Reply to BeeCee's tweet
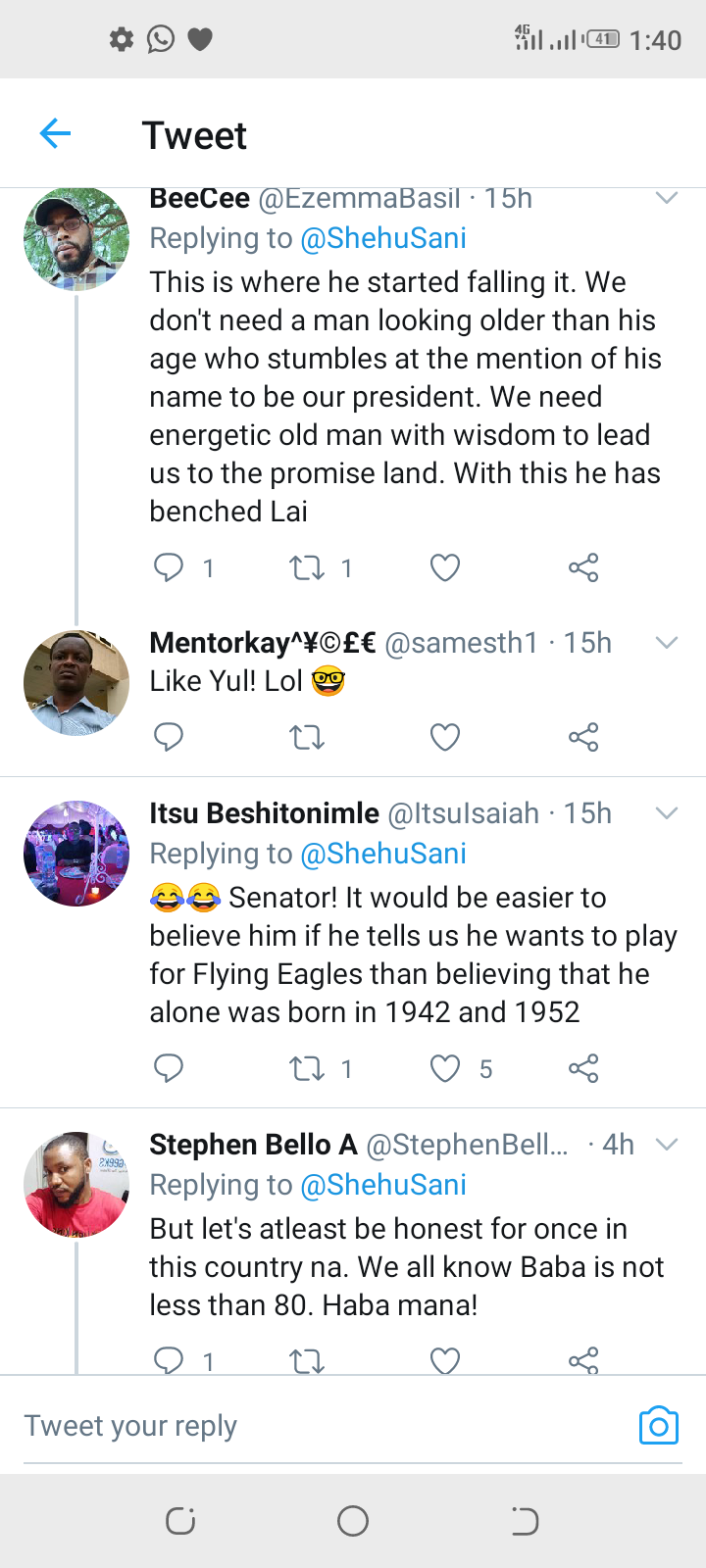Screen dimensions: 706x1568 (x=169, y=567)
